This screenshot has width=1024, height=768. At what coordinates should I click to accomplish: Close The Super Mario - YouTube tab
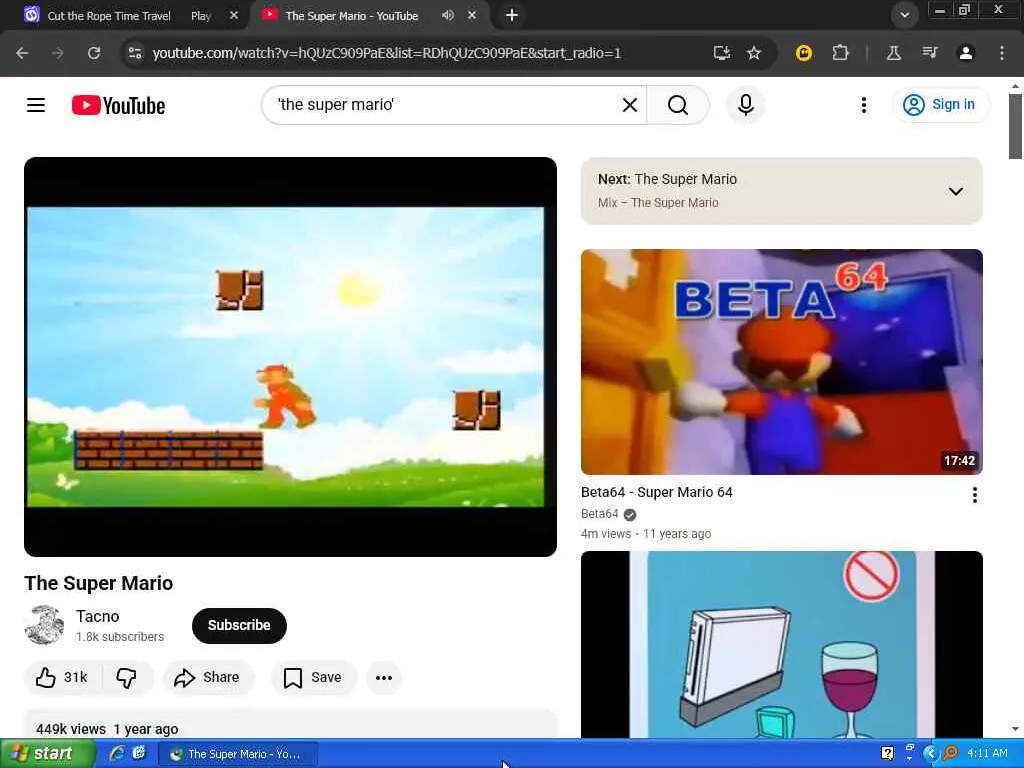(x=472, y=15)
